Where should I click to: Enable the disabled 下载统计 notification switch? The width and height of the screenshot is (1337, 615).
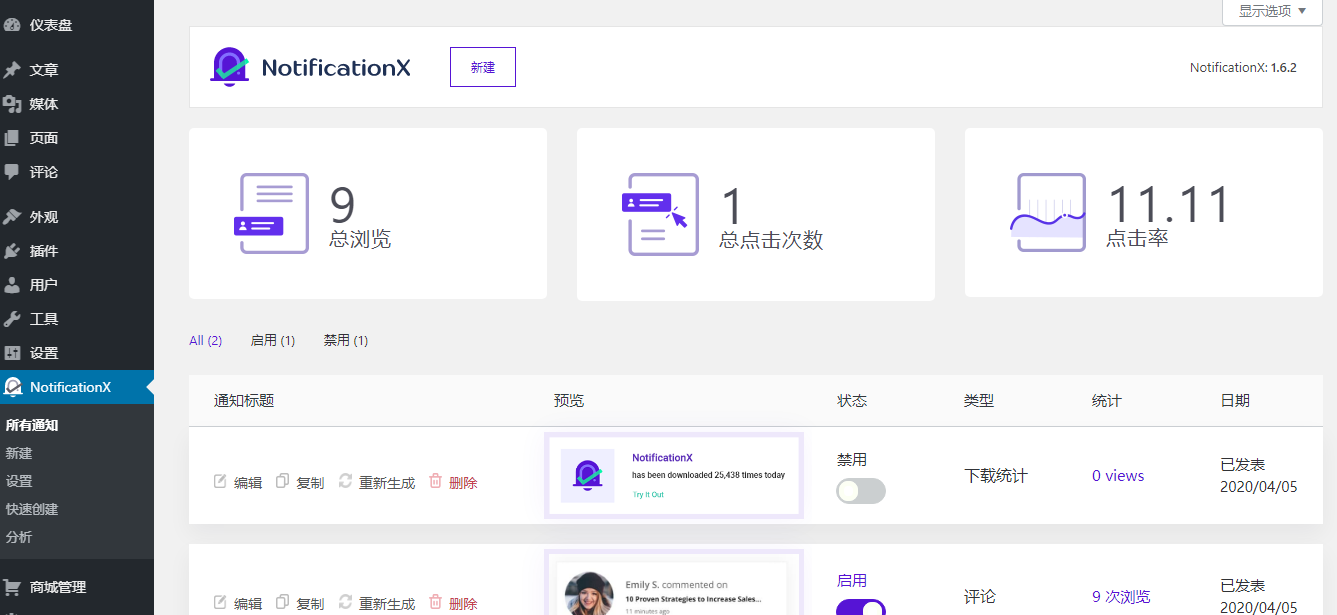[x=861, y=491]
